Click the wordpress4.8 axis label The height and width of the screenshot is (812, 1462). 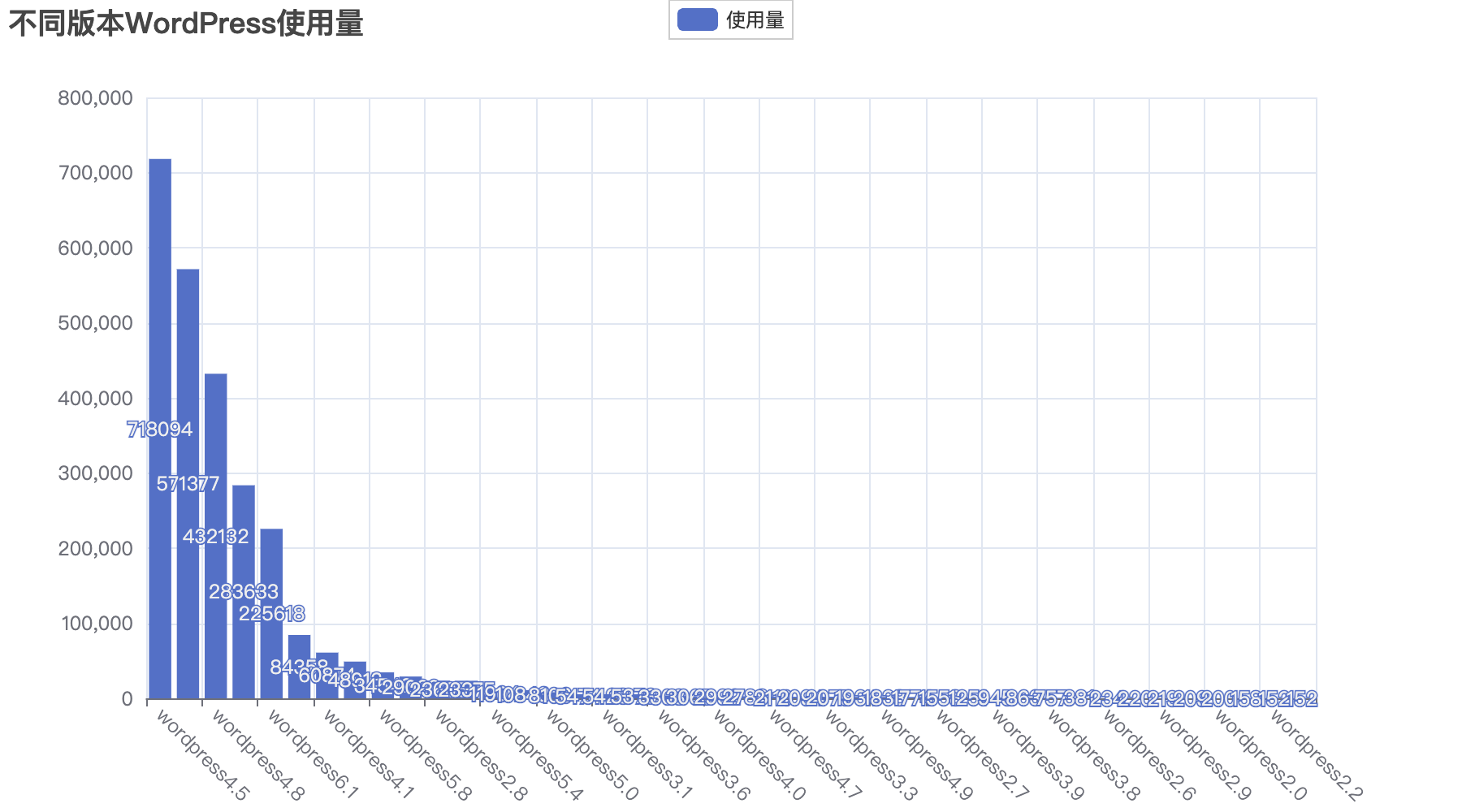pos(257,755)
